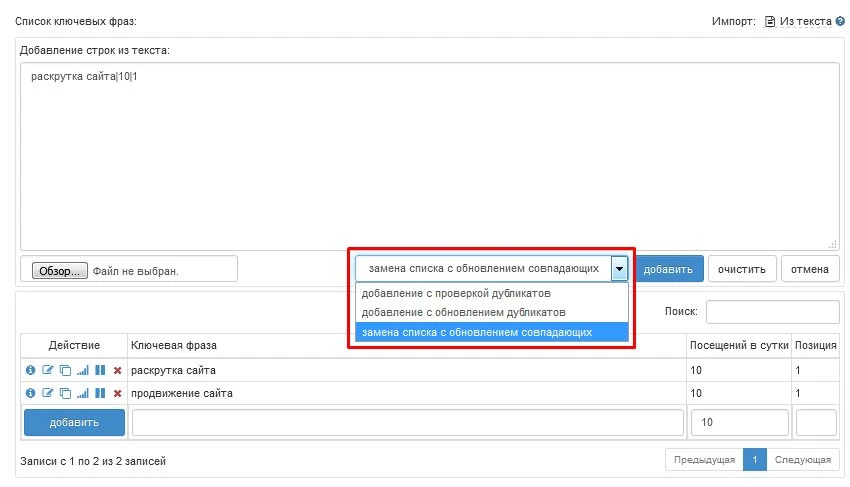Click info icon for «продвижение сайта» row
The image size is (850, 487).
30,393
